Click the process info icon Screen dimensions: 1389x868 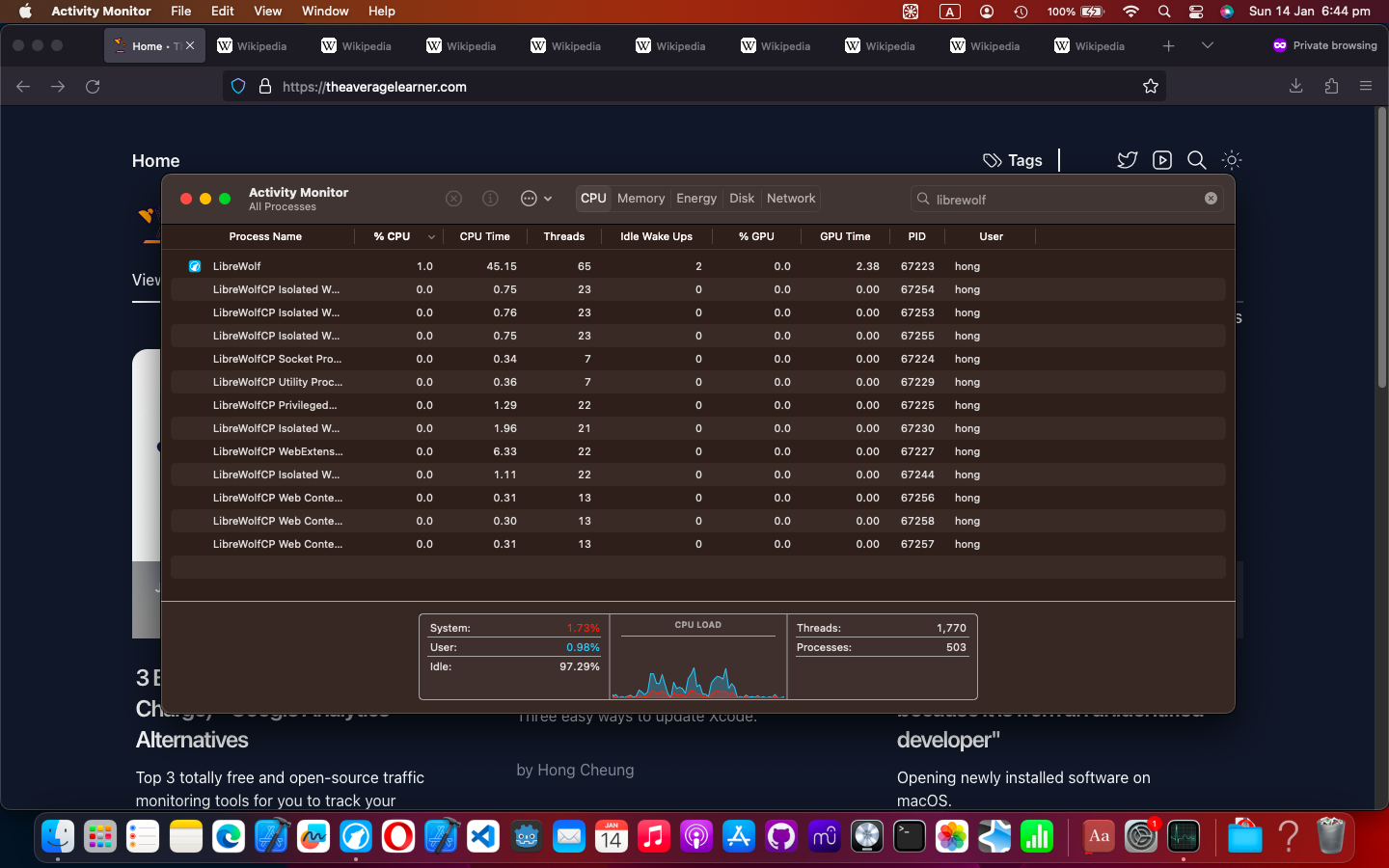490,199
